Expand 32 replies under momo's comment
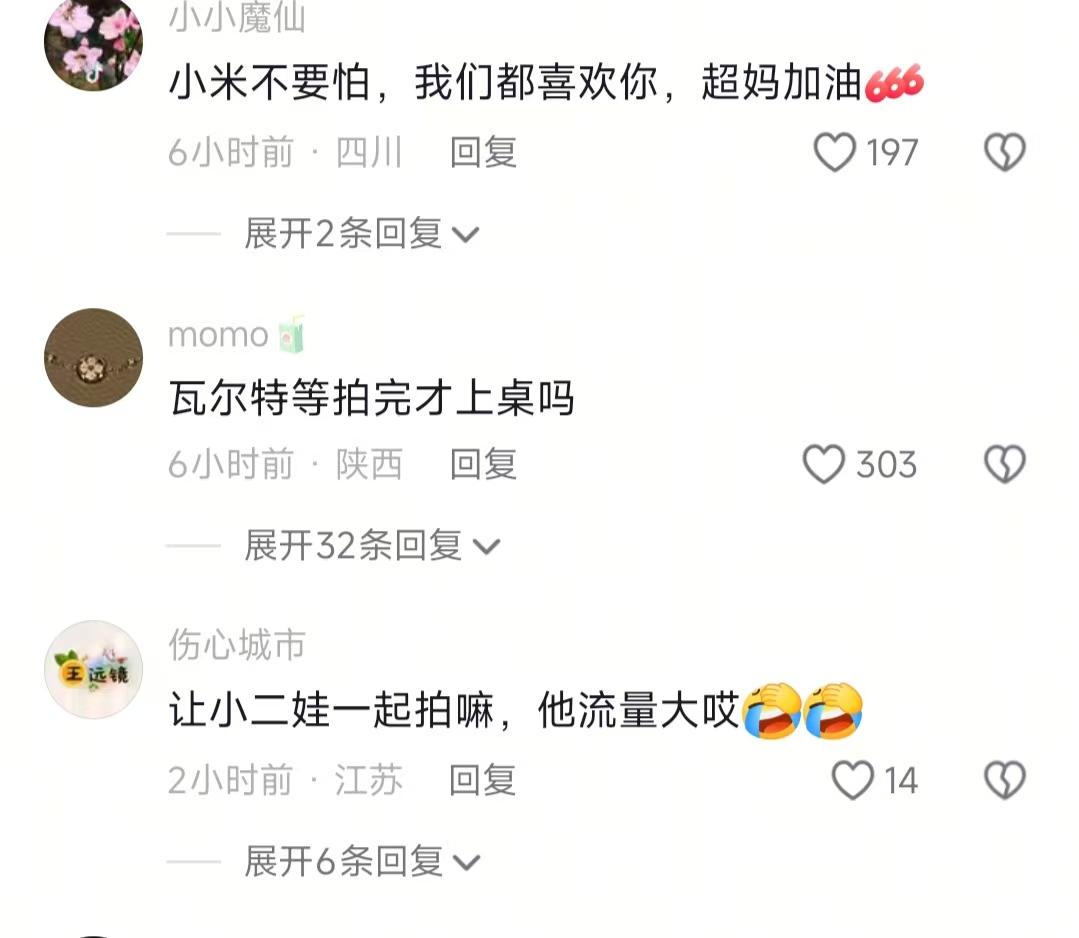 tap(372, 546)
